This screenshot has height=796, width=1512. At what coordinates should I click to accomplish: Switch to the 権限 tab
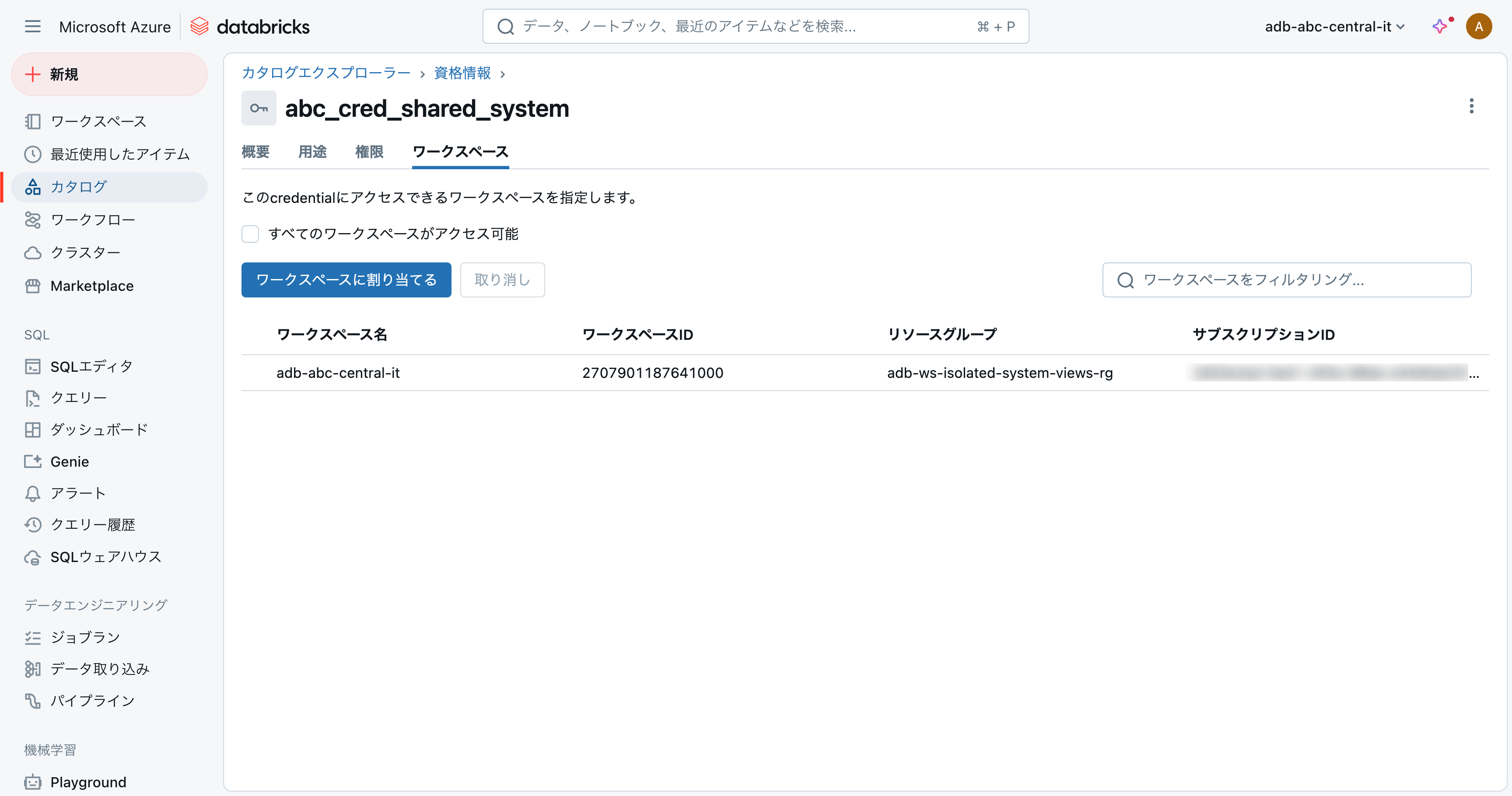click(369, 152)
